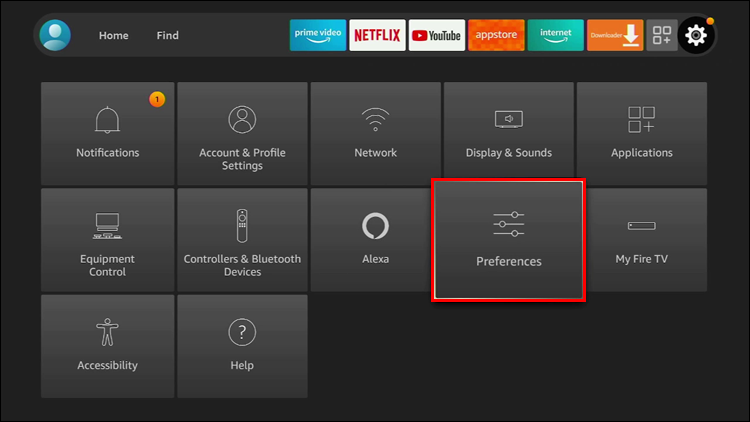
Task: Open the Find tab
Action: 167,35
